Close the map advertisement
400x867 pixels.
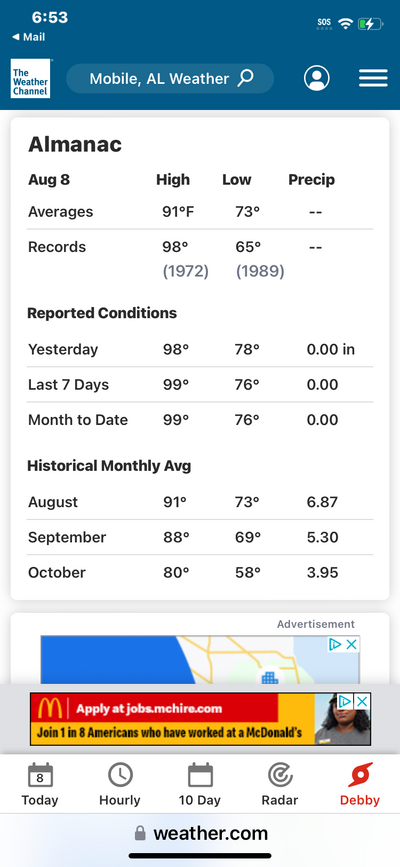click(x=351, y=644)
